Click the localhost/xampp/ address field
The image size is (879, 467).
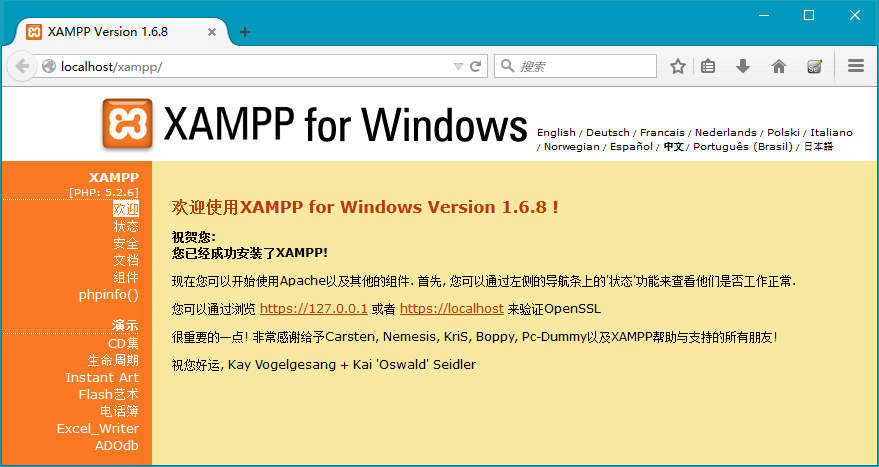tap(250, 67)
